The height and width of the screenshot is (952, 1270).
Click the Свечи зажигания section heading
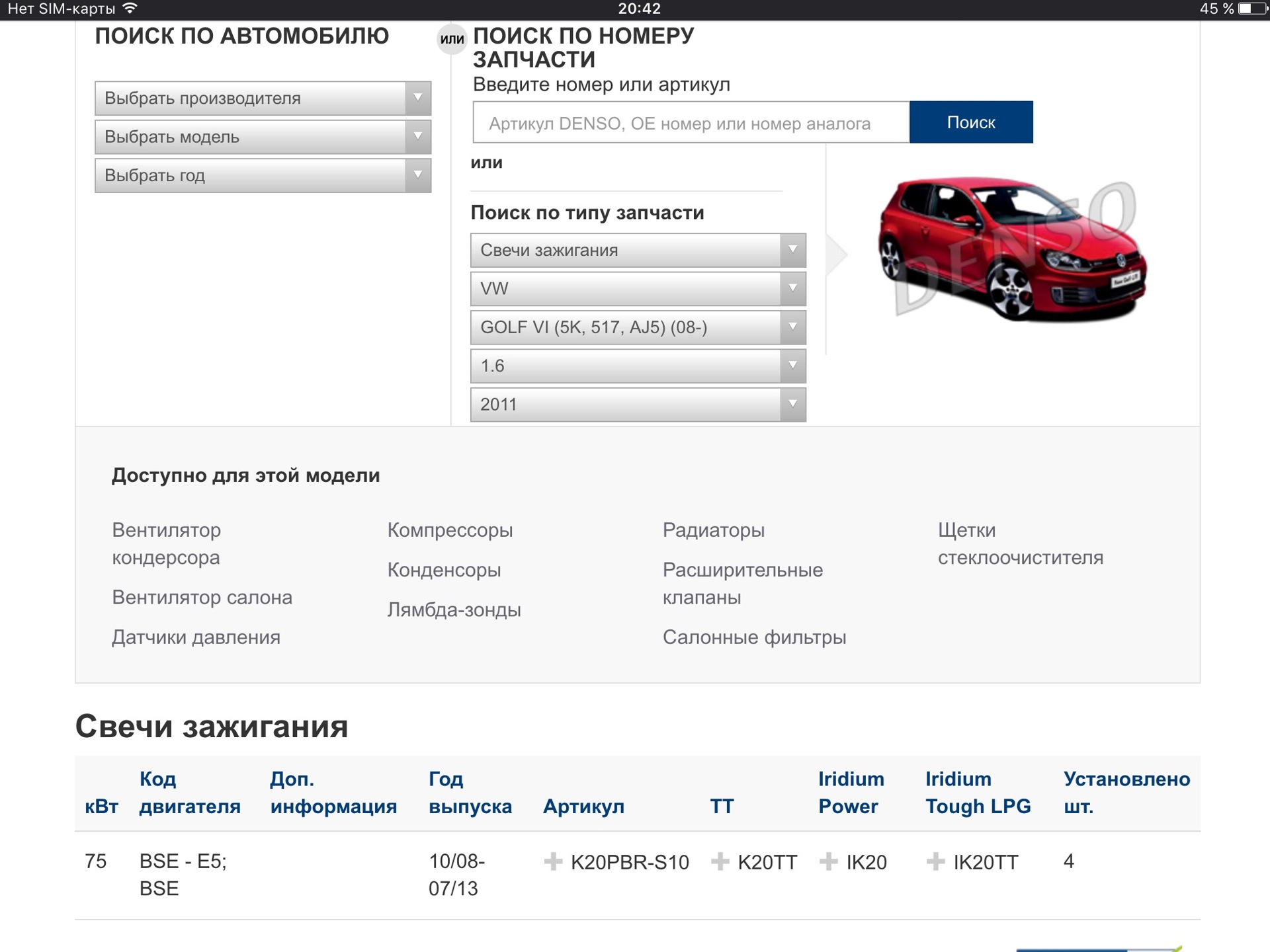coord(212,727)
